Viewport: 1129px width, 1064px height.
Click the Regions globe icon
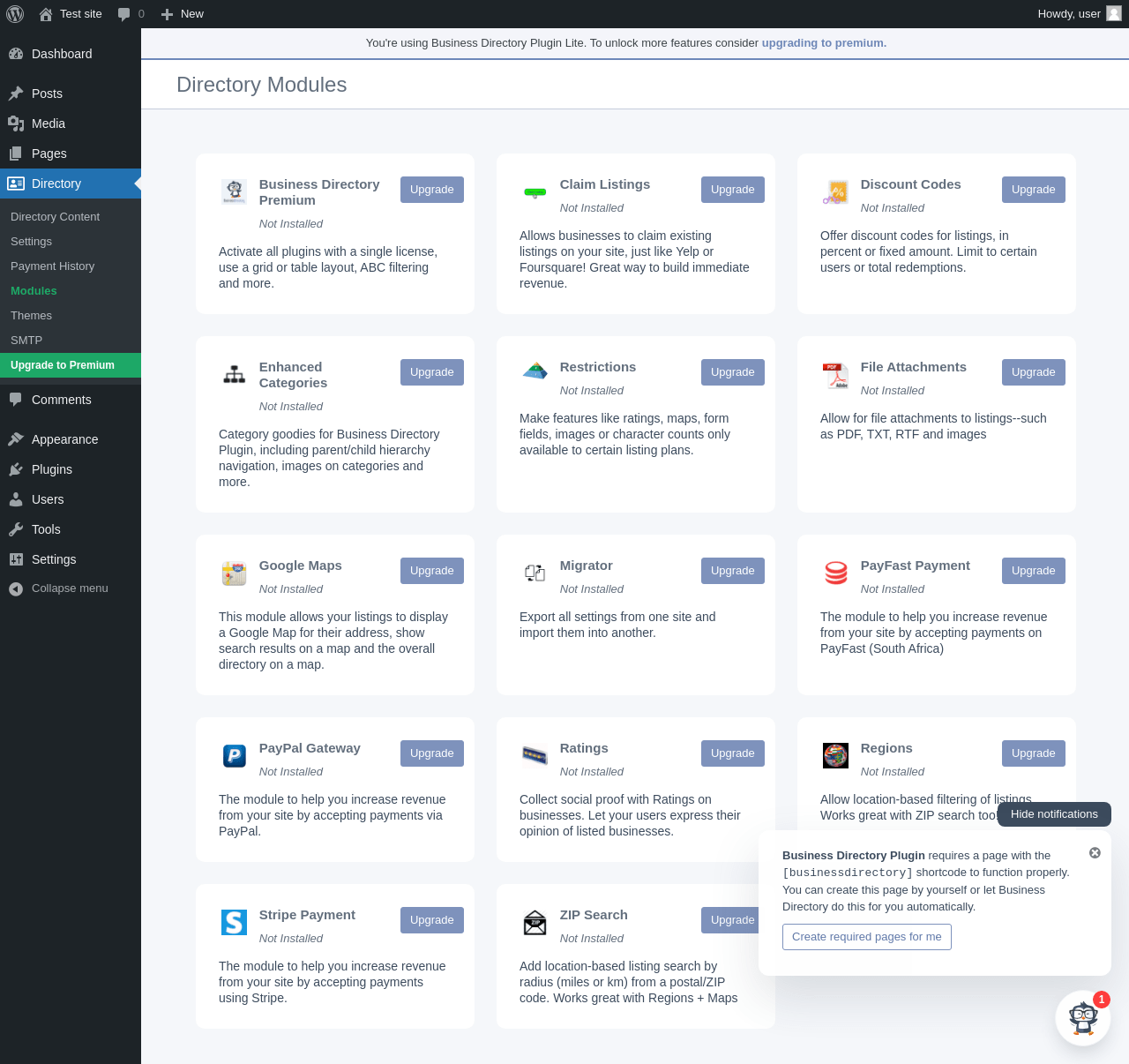[836, 755]
